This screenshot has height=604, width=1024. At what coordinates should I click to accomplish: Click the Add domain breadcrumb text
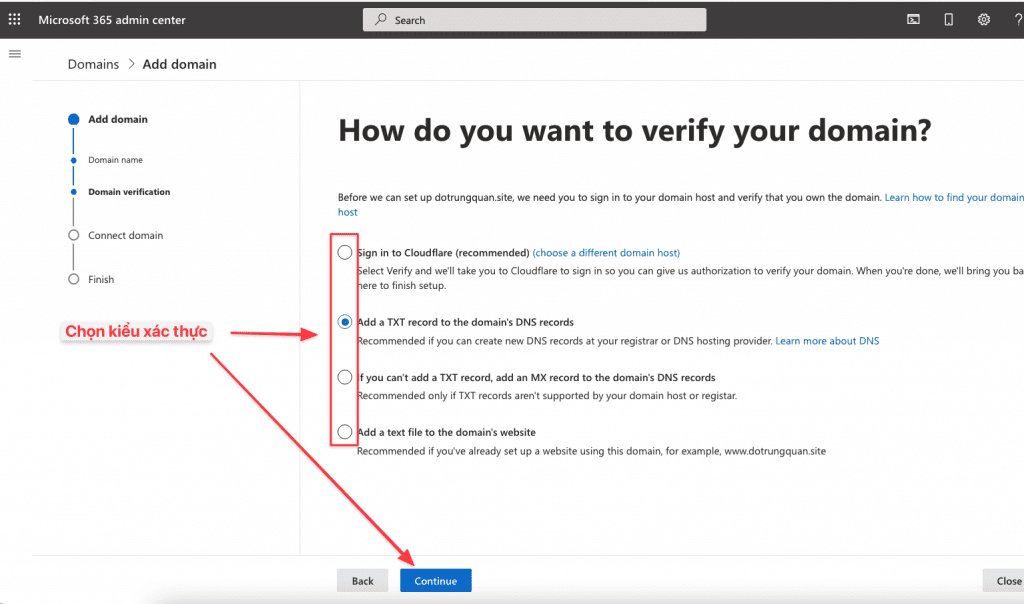[180, 64]
